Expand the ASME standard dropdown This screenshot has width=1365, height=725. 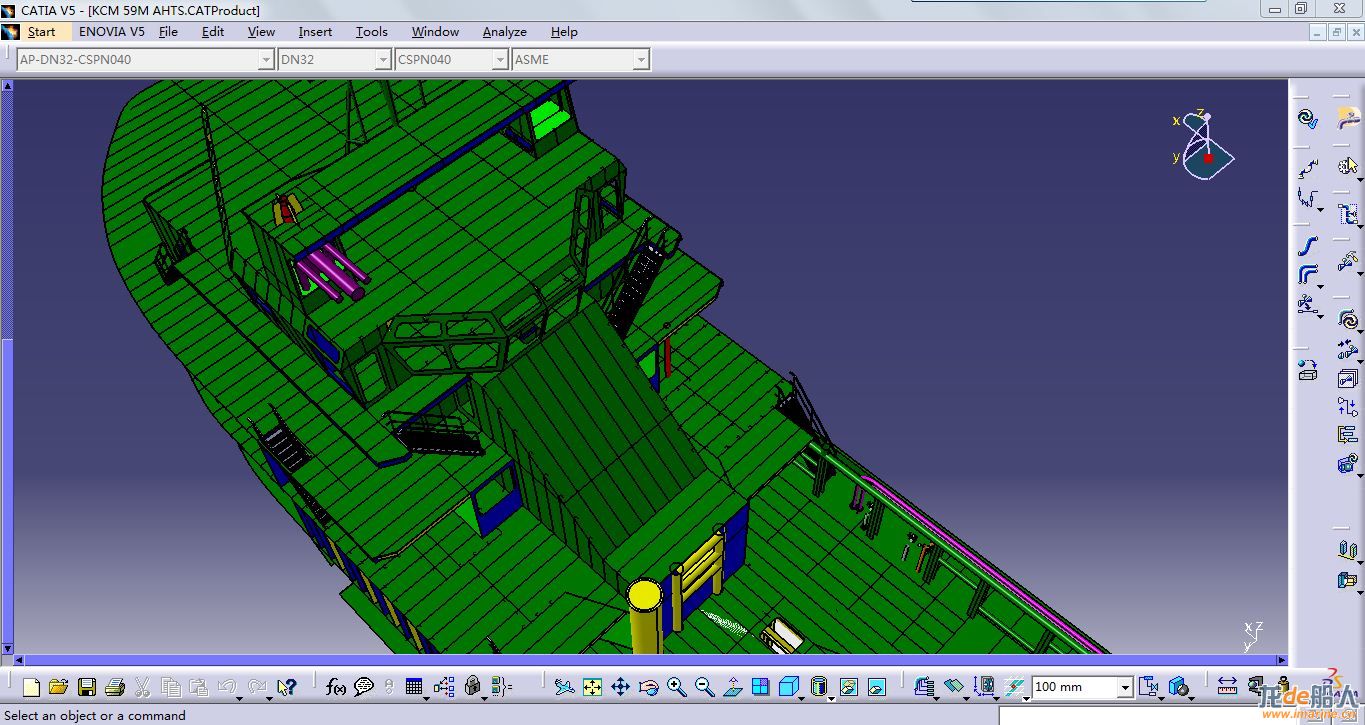pos(641,60)
